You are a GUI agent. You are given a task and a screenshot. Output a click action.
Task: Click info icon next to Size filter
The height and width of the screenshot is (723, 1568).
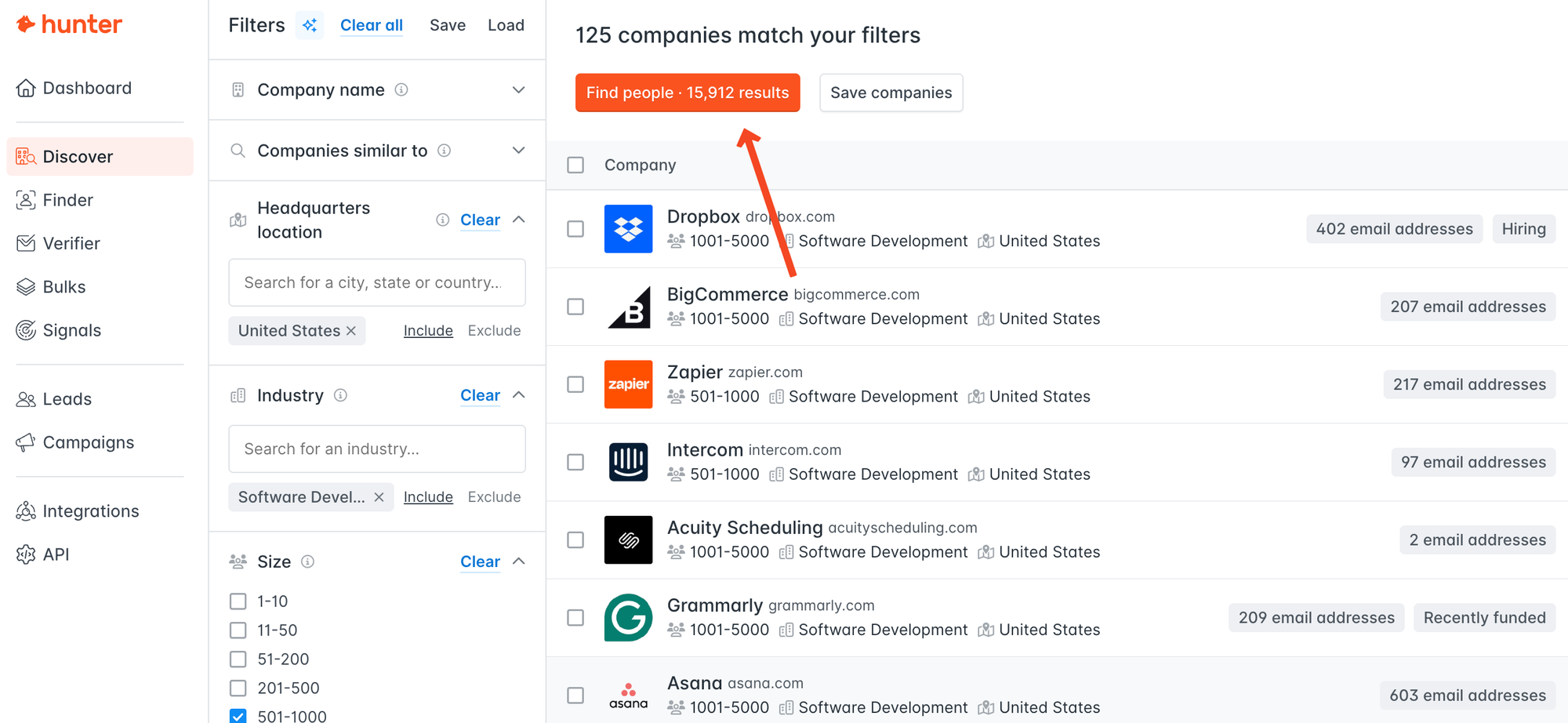coord(308,561)
